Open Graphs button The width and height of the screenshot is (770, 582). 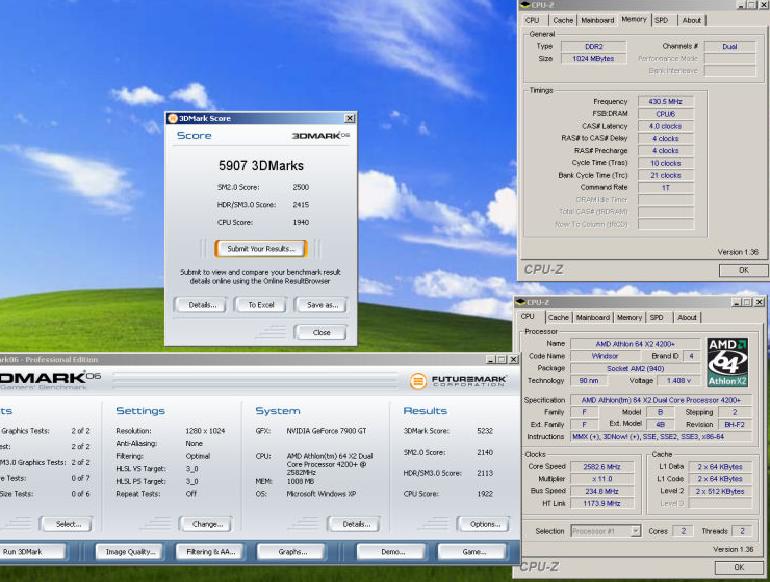point(292,552)
